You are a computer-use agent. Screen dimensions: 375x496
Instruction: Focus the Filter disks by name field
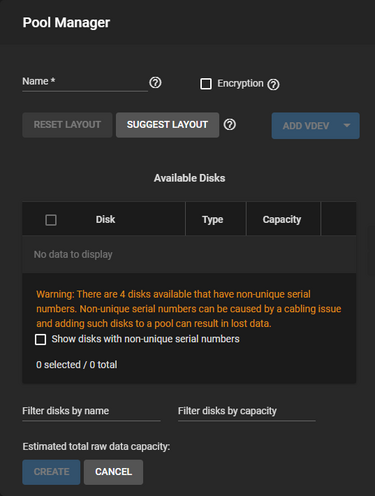(91, 412)
